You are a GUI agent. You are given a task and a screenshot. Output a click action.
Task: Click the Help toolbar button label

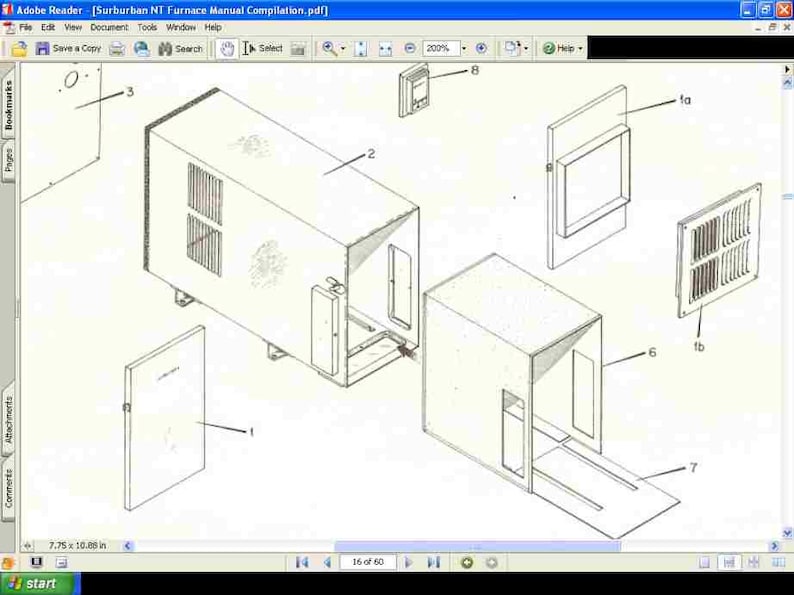[566, 48]
